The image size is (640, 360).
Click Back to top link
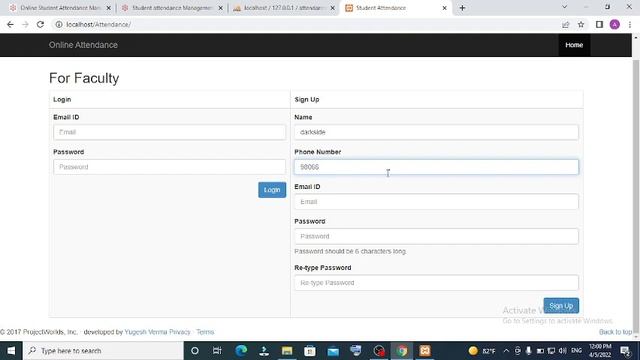click(x=615, y=332)
